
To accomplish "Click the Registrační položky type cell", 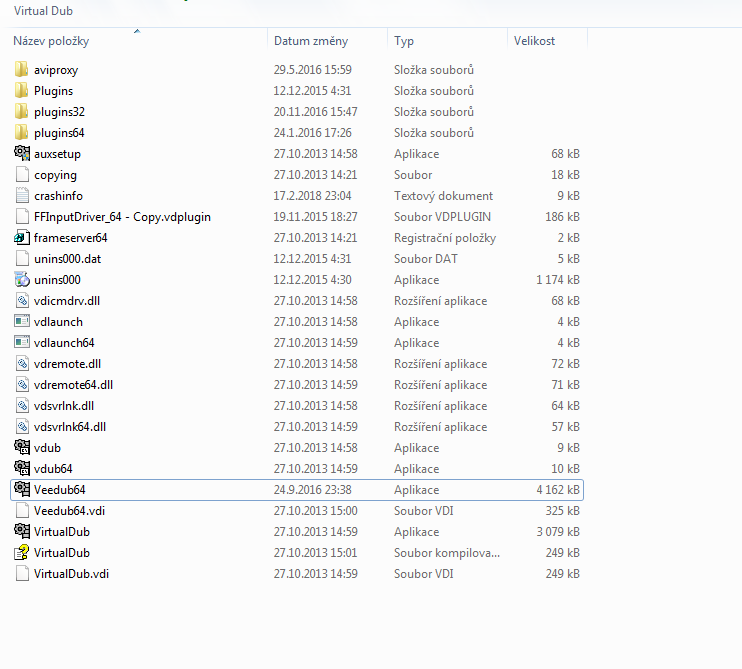I will click(x=445, y=238).
